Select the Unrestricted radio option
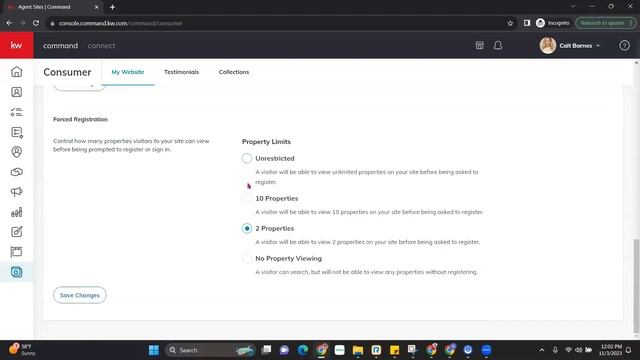The height and width of the screenshot is (360, 640). coord(247,158)
